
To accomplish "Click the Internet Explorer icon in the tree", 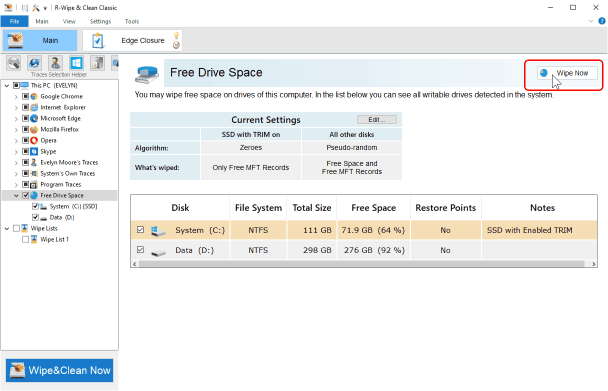I will coord(34,107).
